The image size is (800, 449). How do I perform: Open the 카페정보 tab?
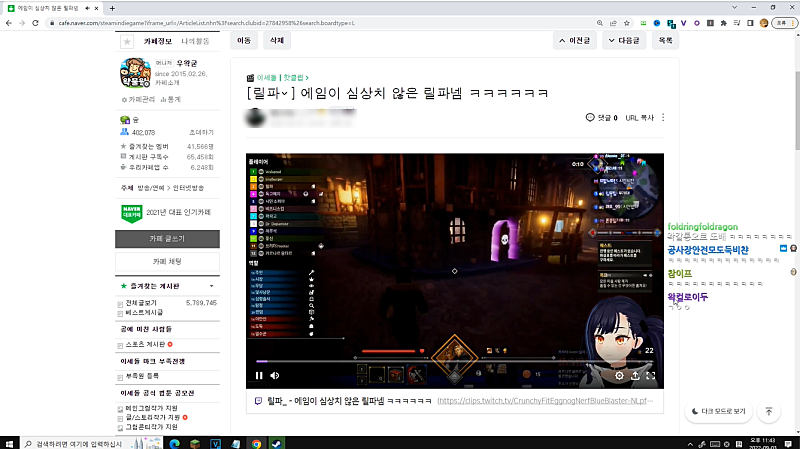click(158, 41)
